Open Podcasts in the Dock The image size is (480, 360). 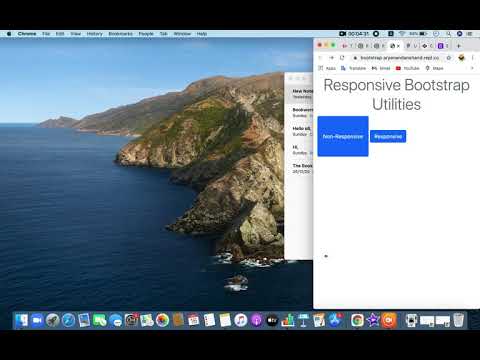click(x=256, y=320)
